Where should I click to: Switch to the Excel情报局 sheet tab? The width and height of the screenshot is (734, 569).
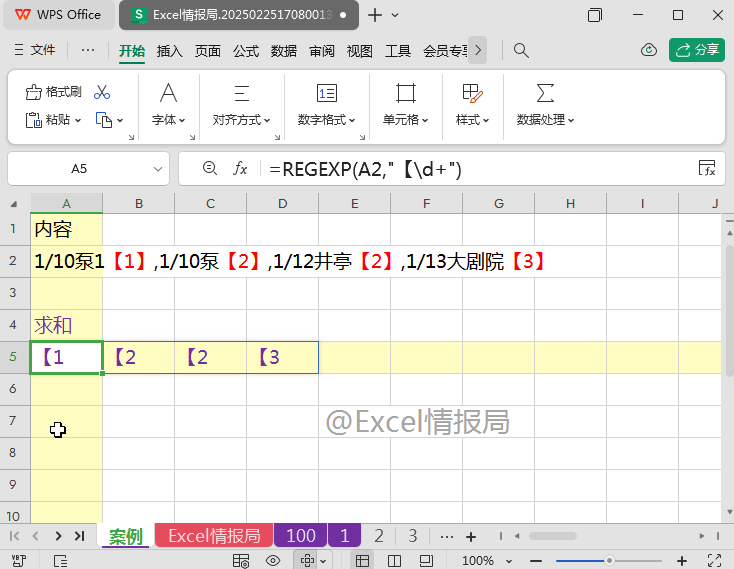[213, 536]
